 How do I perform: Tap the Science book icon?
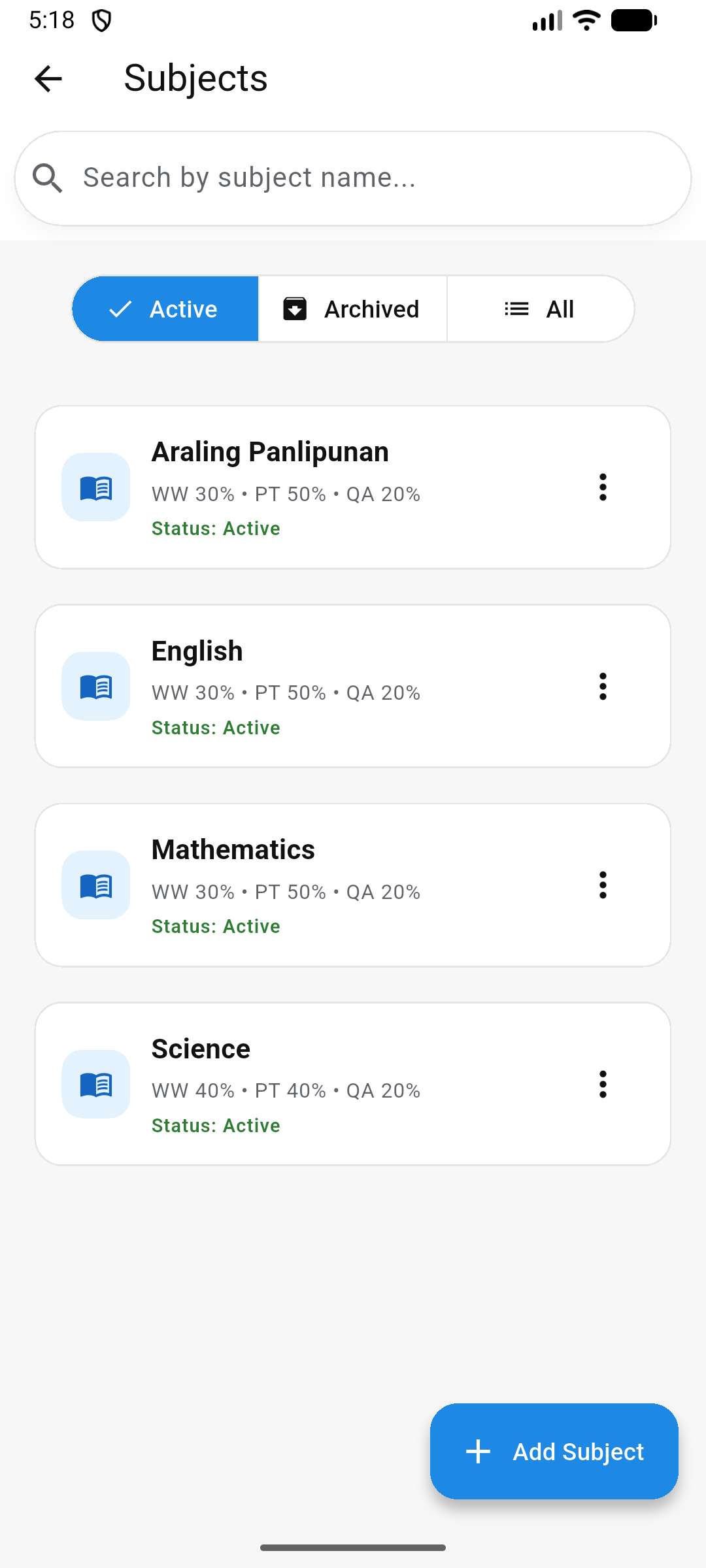[x=96, y=1084]
